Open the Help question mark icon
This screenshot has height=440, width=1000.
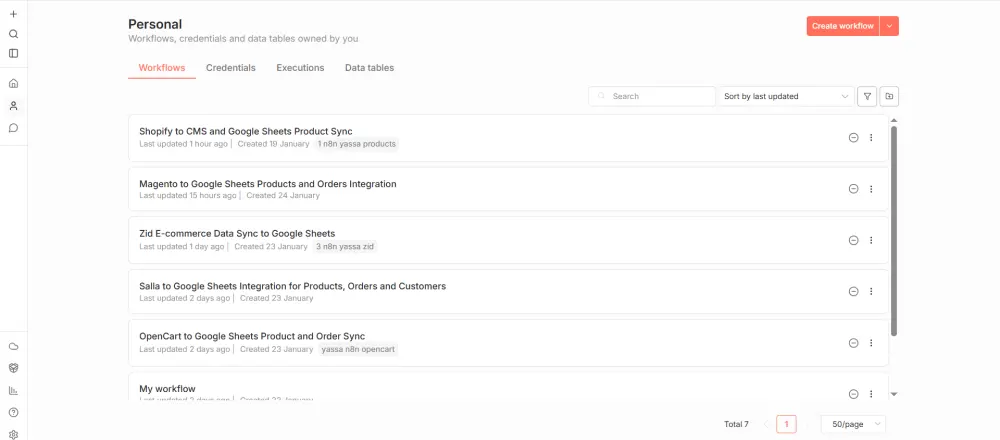[13, 412]
